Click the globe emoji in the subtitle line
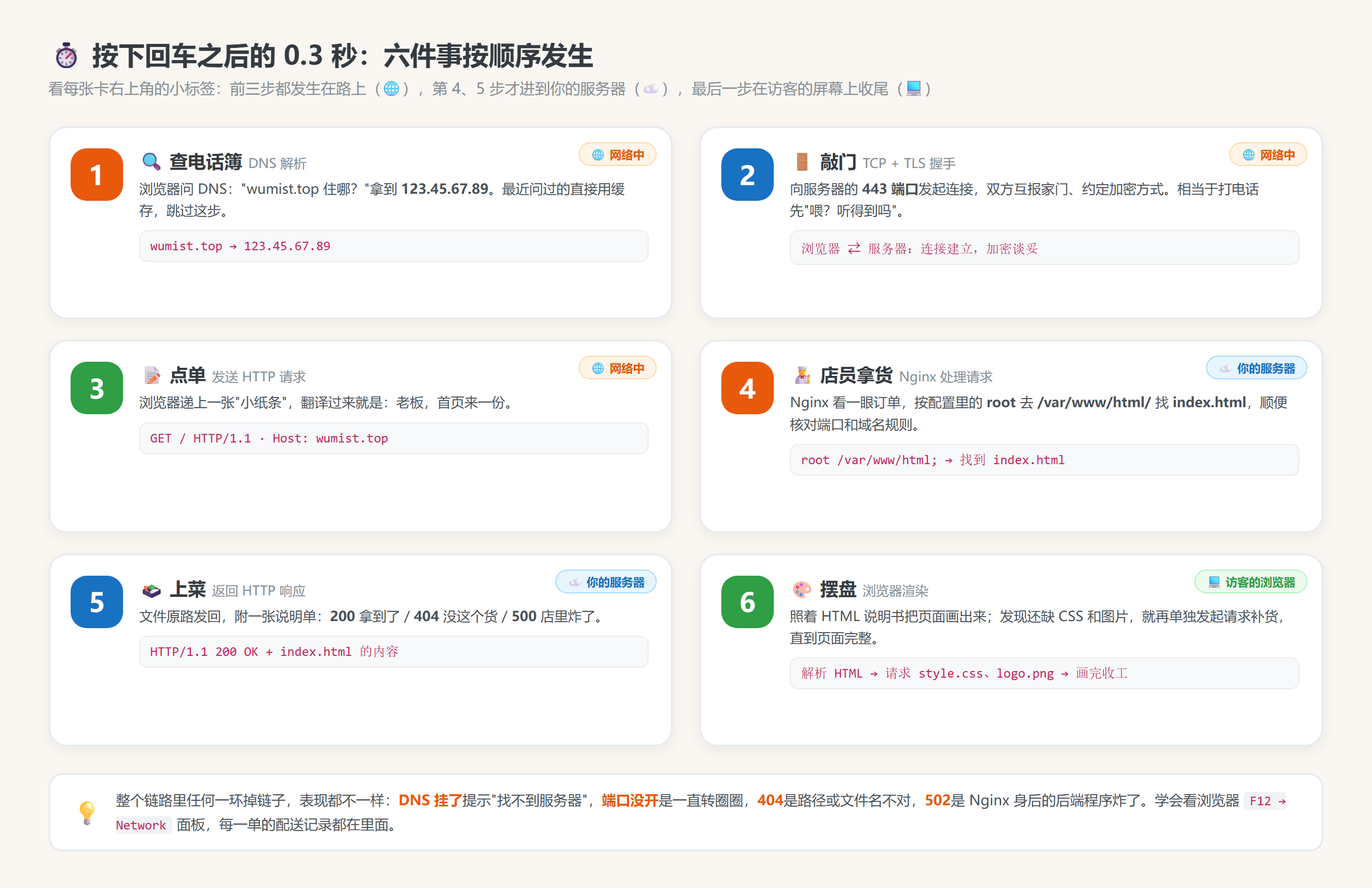The width and height of the screenshot is (1372, 888). pos(391,89)
